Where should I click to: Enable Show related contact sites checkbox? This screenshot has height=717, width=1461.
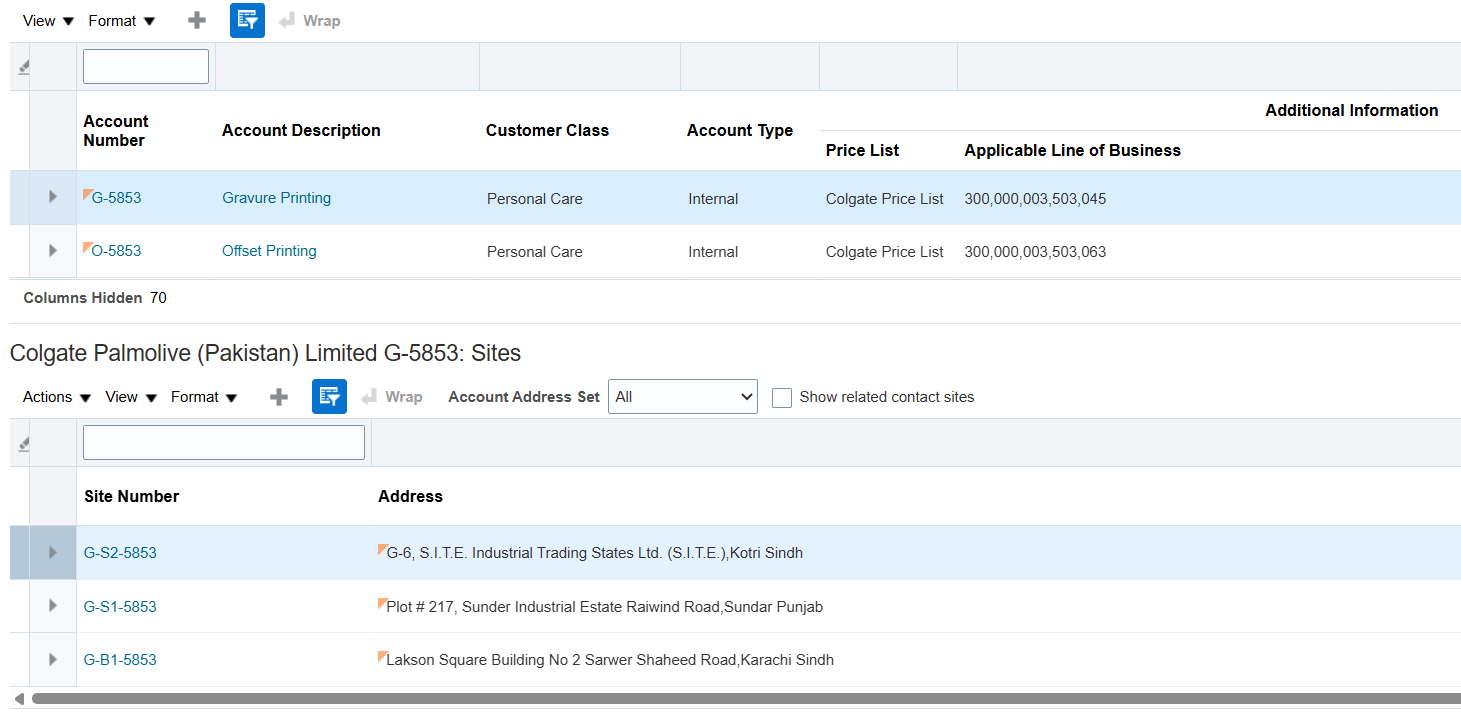click(782, 397)
